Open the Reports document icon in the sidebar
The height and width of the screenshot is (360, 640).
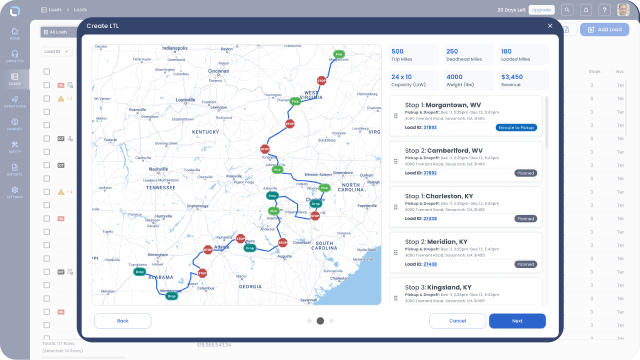[15, 170]
